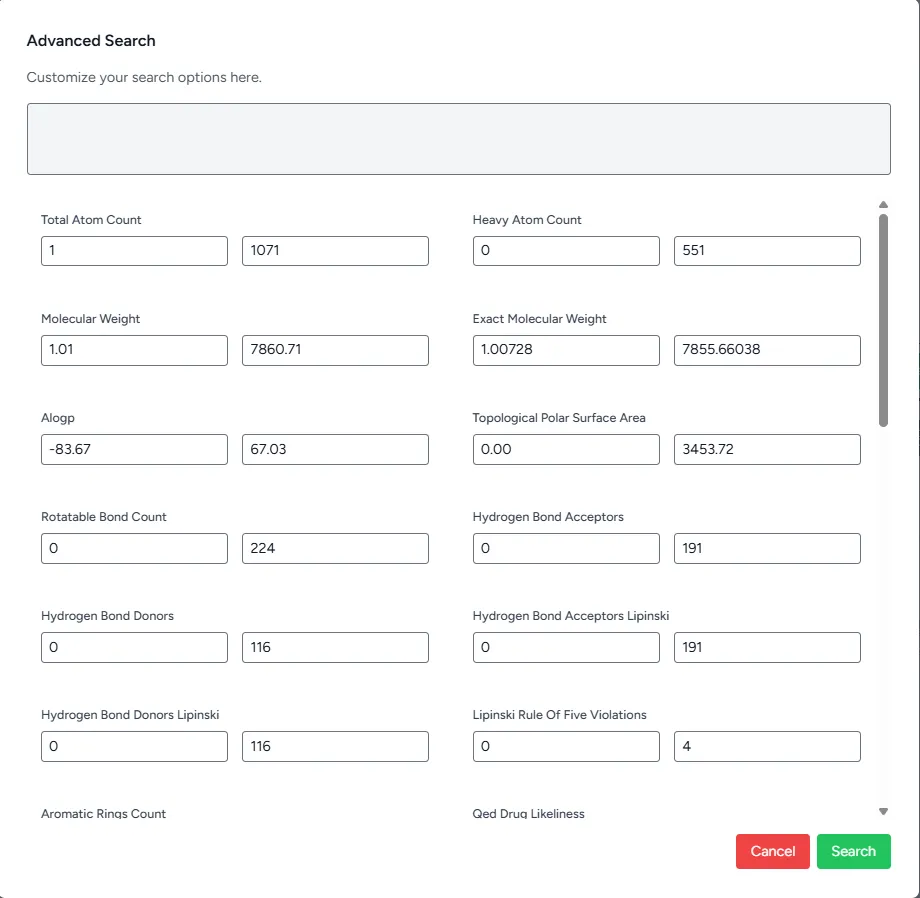Click the Total Atom Count minimum field
The height and width of the screenshot is (898, 920).
click(134, 251)
